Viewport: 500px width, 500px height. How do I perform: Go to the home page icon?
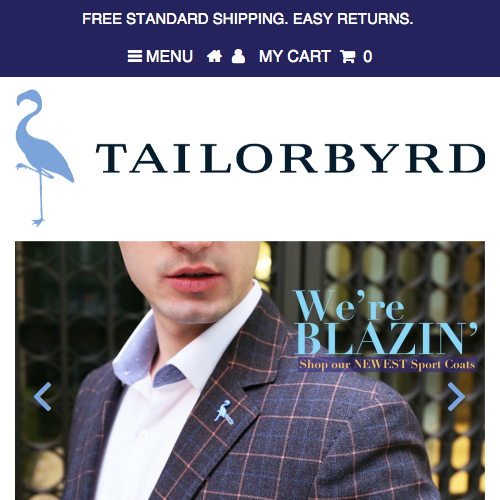[214, 56]
